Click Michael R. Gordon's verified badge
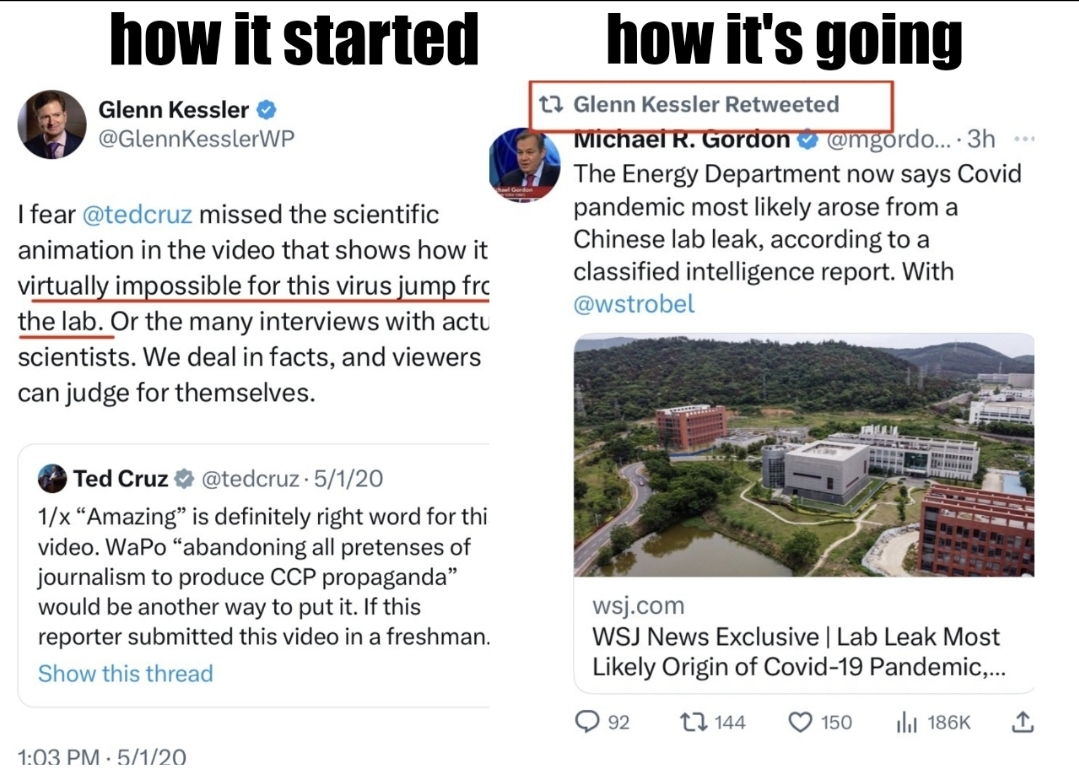 806,141
